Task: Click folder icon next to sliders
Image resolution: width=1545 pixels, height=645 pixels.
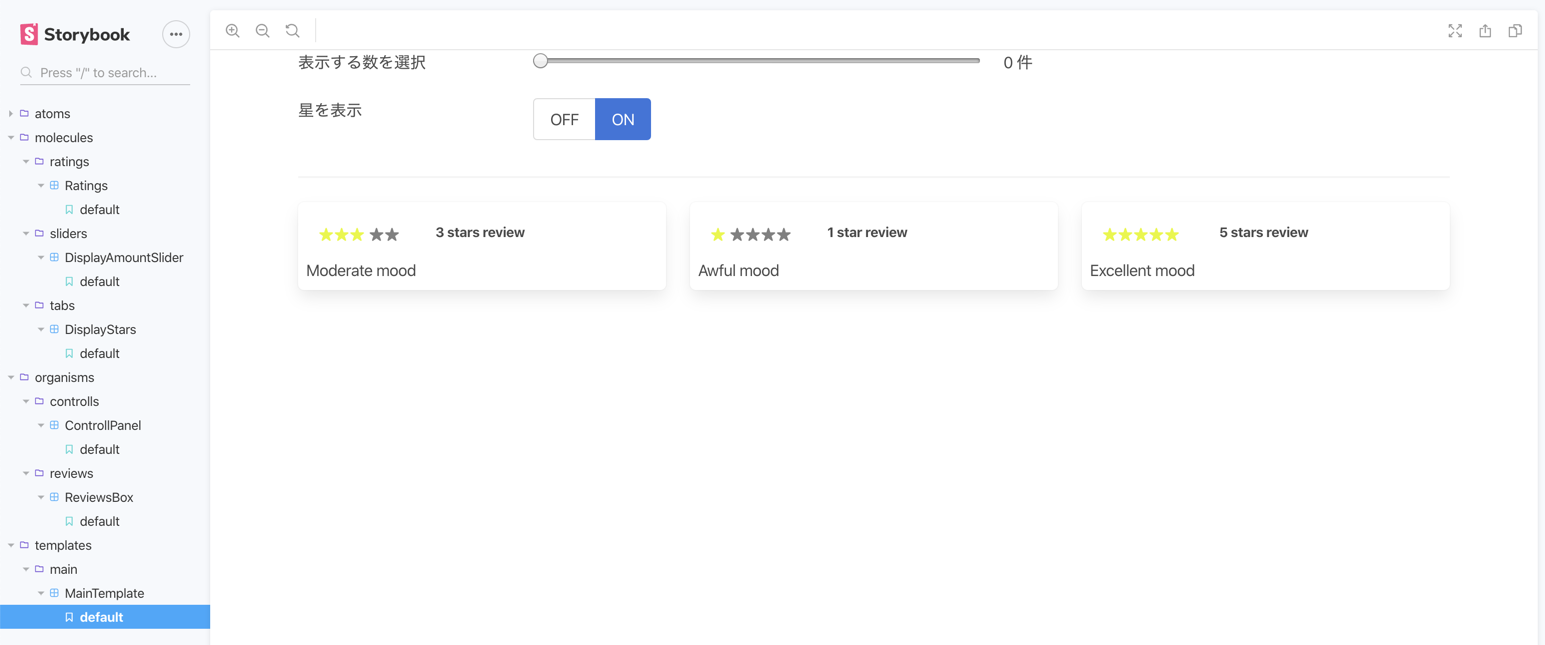Action: coord(40,234)
